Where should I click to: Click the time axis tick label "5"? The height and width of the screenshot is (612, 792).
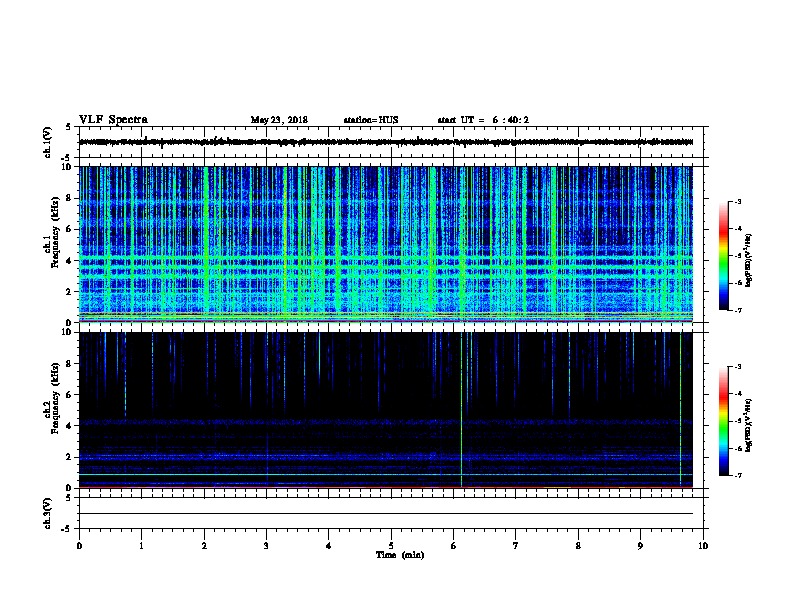tap(391, 546)
